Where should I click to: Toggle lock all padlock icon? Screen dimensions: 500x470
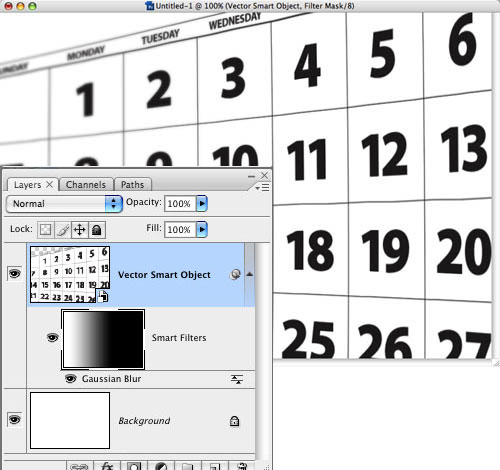pos(97,230)
